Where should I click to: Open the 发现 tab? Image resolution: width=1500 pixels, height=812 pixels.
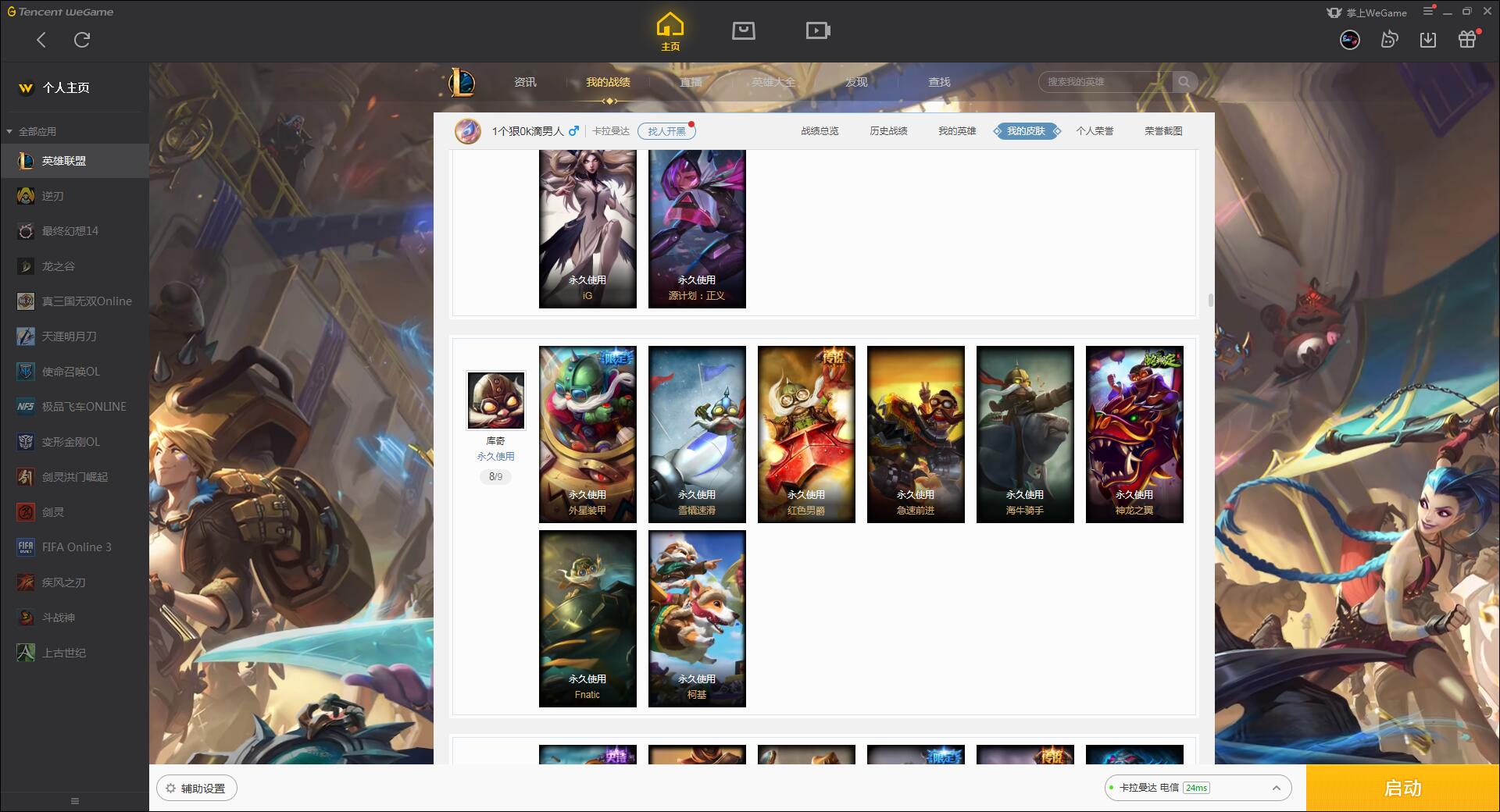[x=856, y=82]
